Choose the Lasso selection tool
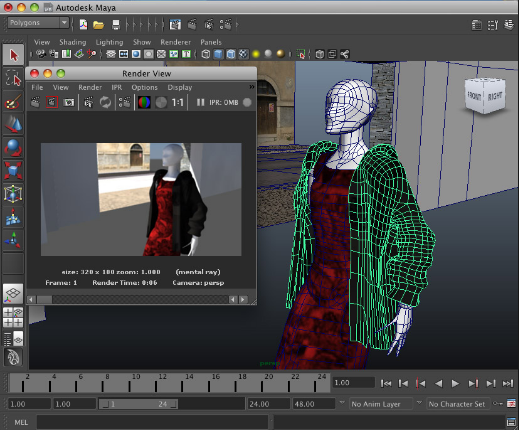The width and height of the screenshot is (519, 430). [x=13, y=78]
